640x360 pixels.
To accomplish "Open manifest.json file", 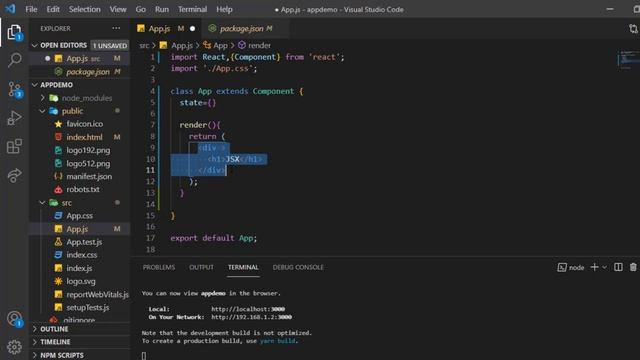I will point(80,176).
